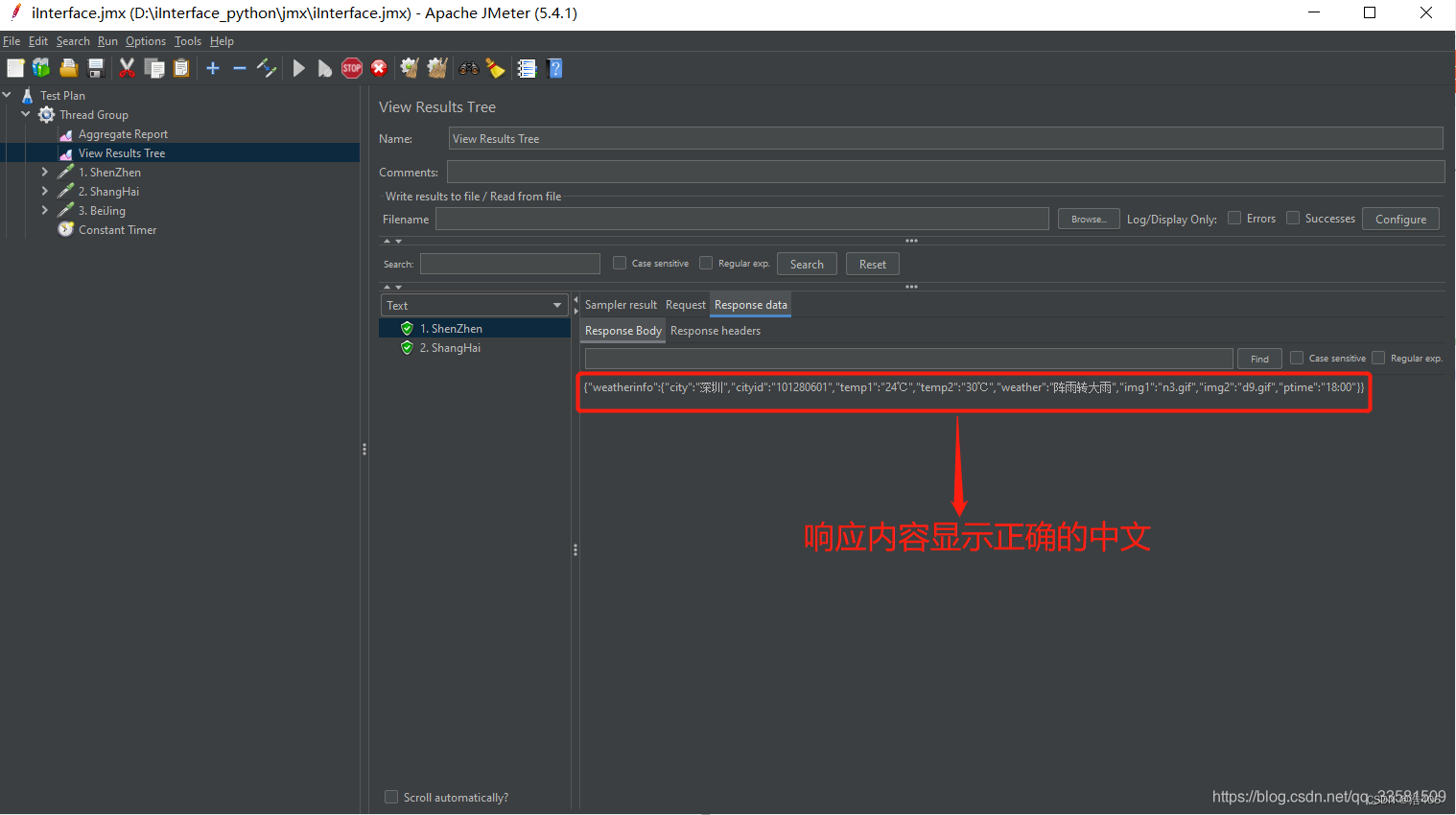Switch to the Request tab

[x=686, y=305]
